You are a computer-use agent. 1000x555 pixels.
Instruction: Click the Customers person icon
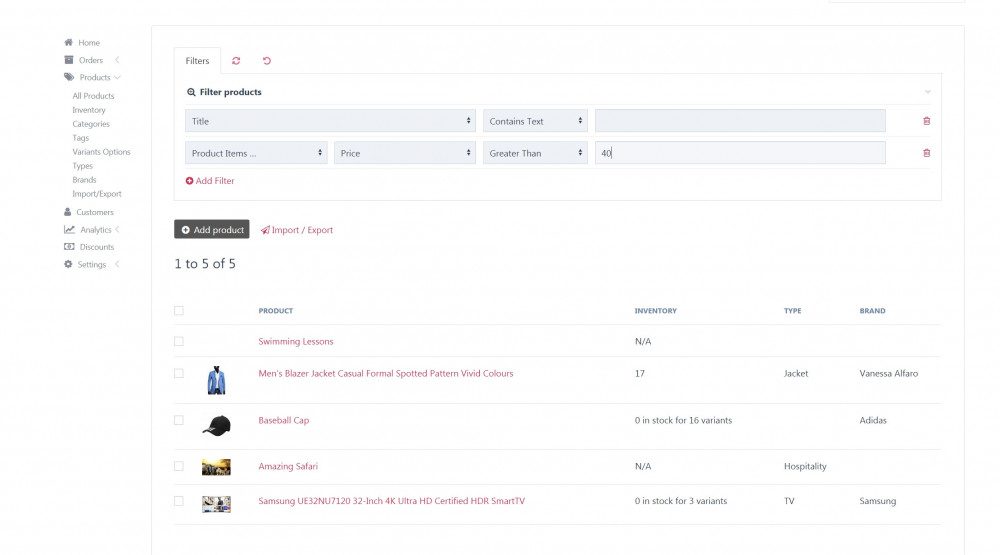[x=68, y=212]
